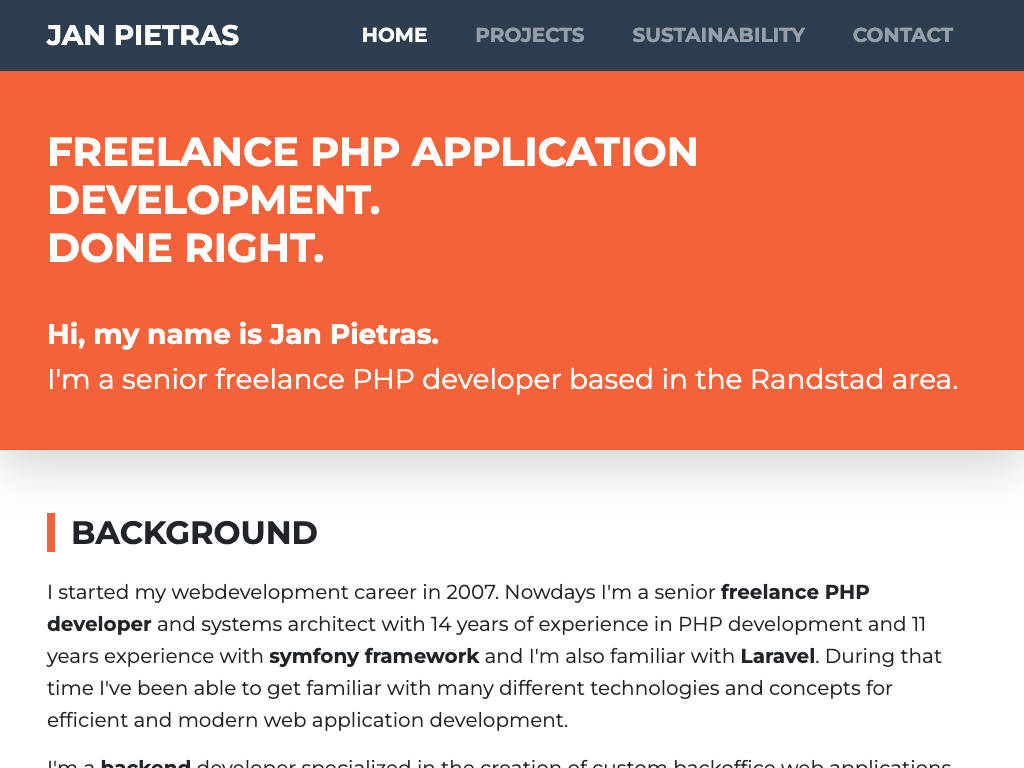Click the 'FREELANCE PHP APPLICATION' headline line

click(x=372, y=153)
